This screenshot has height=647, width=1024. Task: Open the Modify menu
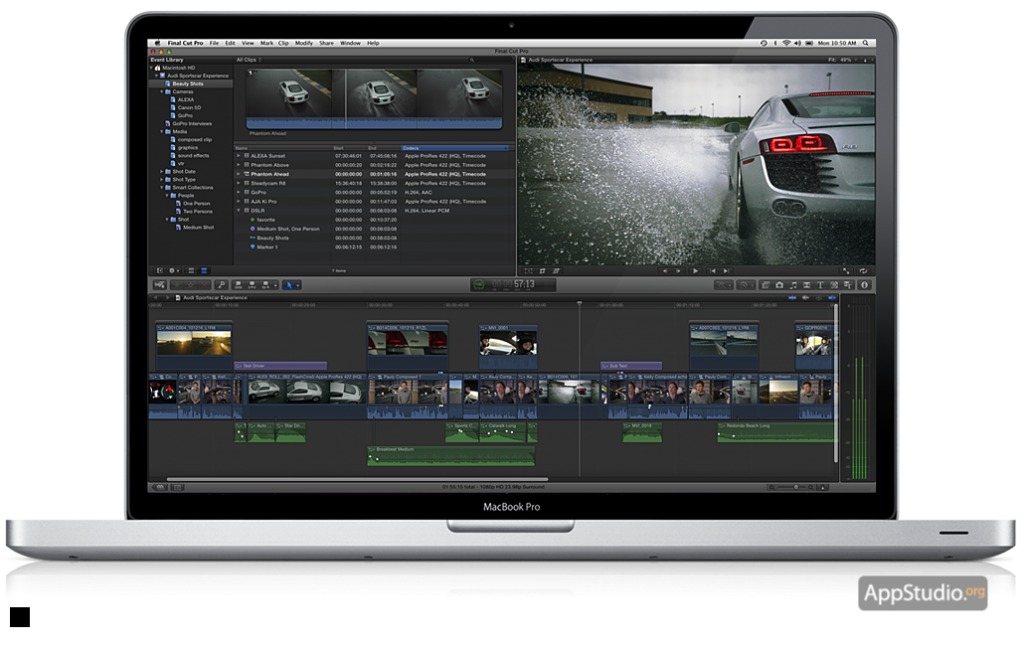(304, 43)
